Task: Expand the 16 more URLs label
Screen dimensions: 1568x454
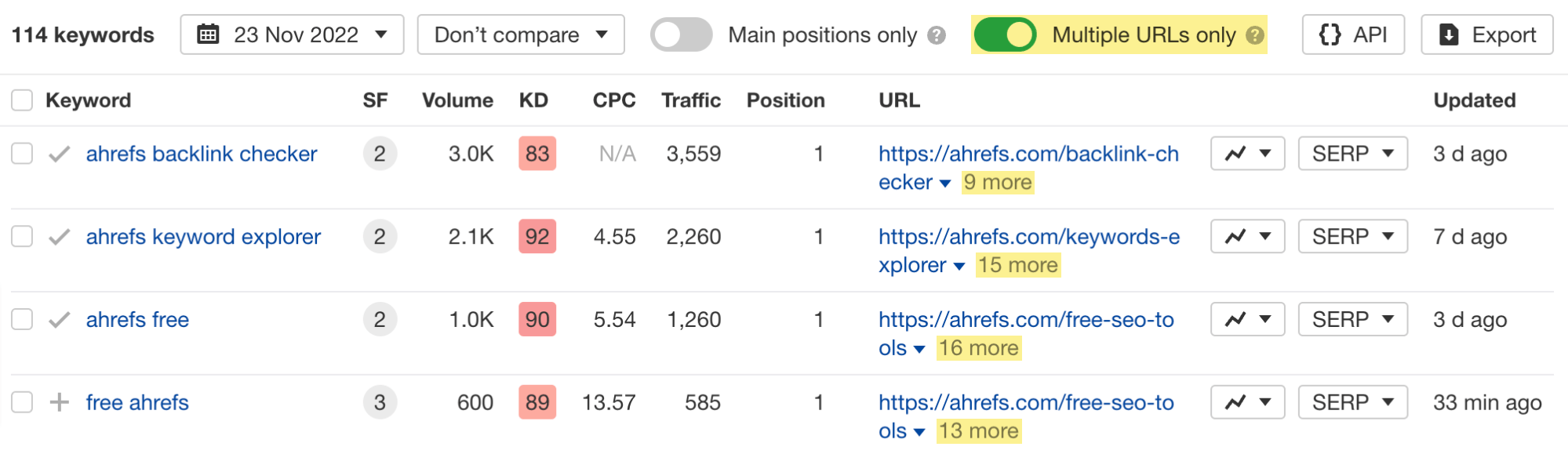Action: tap(978, 348)
